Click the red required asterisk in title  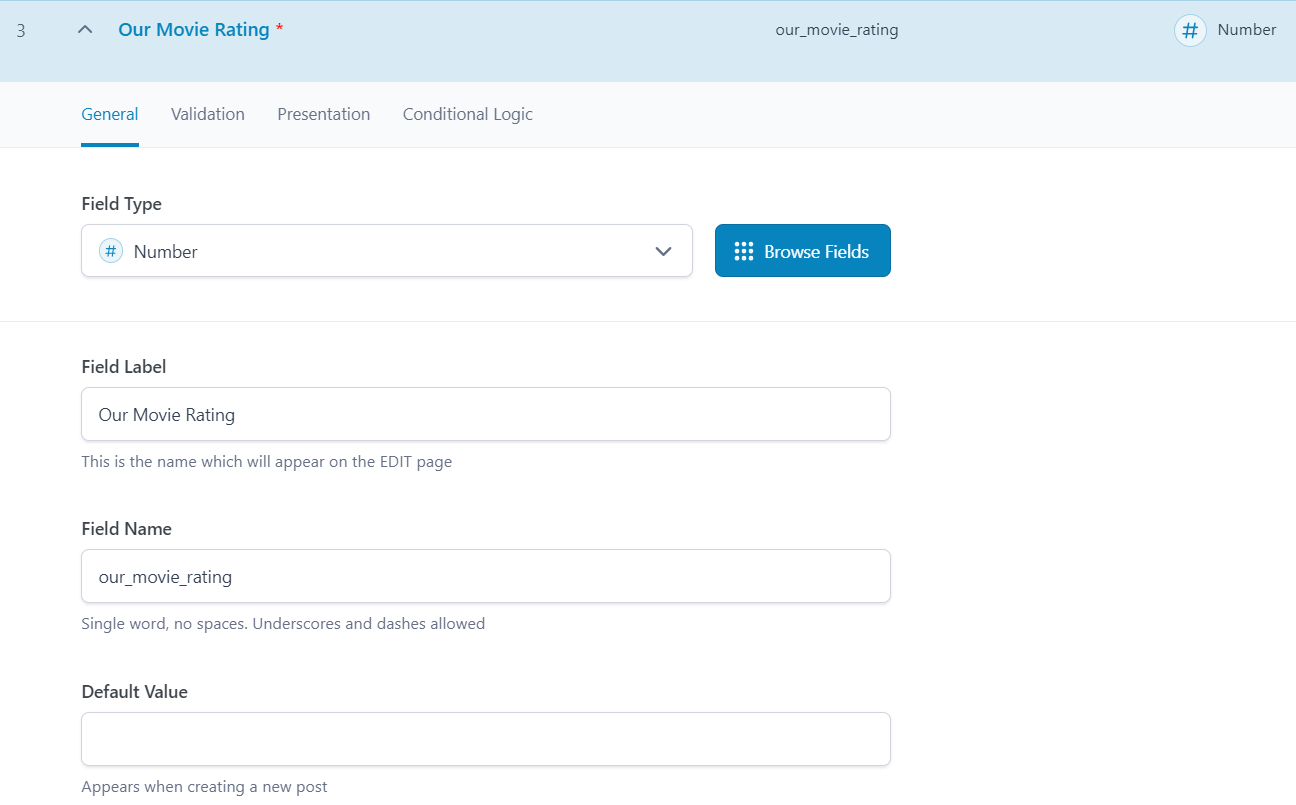pos(280,29)
